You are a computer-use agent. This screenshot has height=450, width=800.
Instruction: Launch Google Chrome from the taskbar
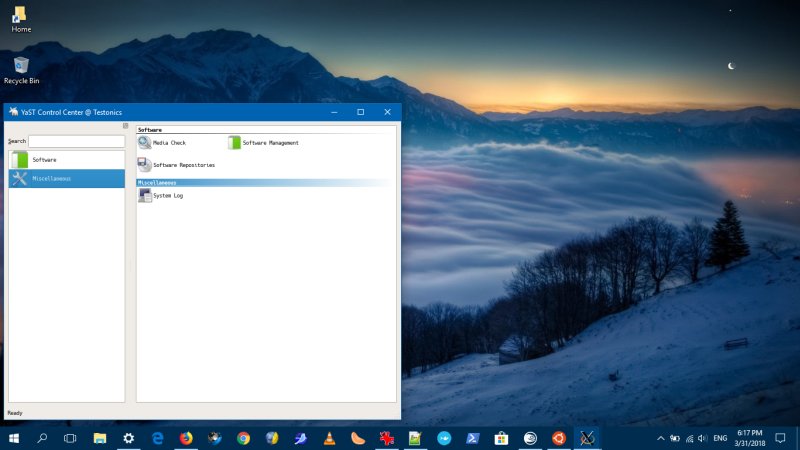tap(243, 438)
